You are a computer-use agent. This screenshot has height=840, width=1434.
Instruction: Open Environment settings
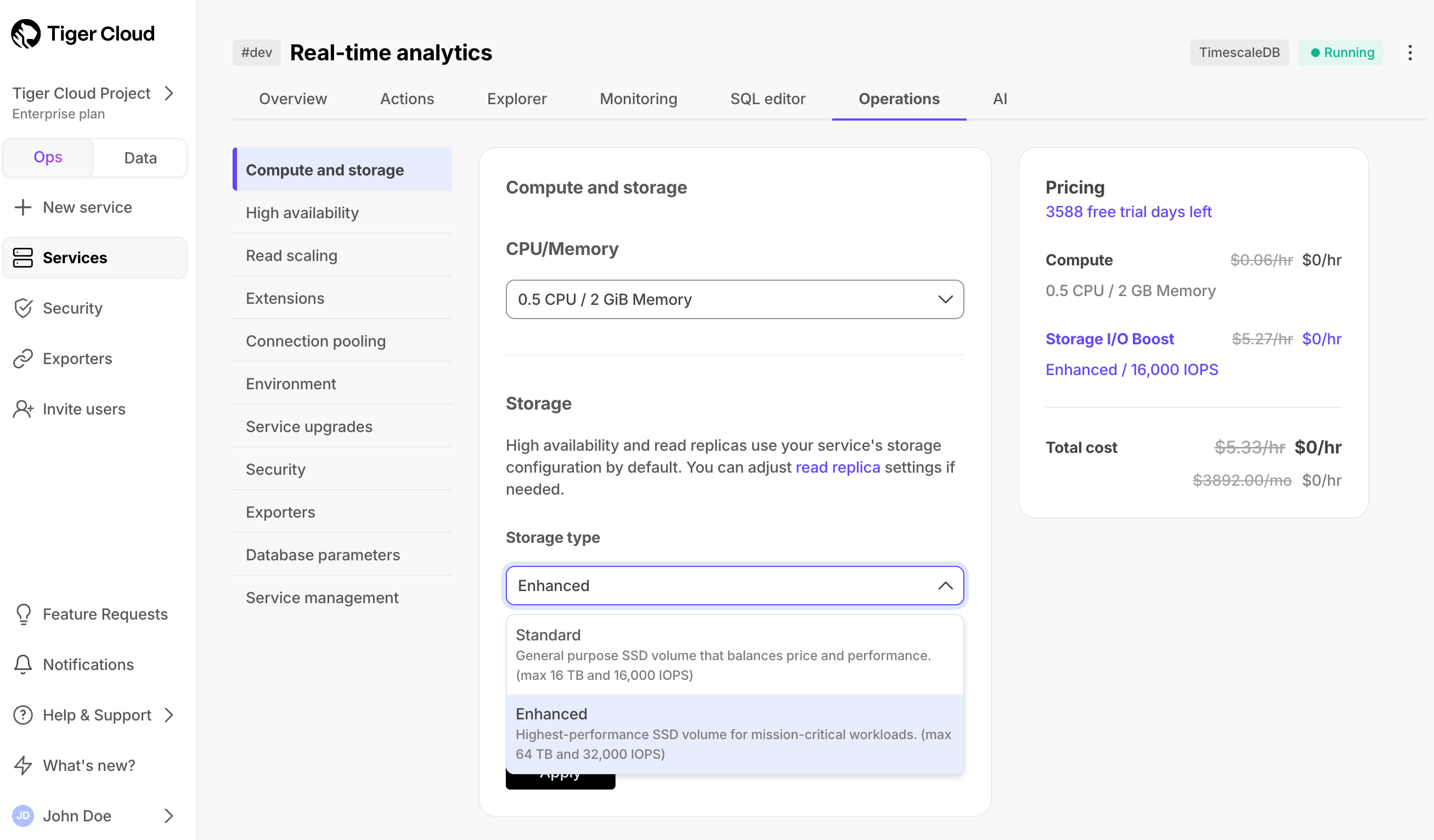tap(342, 383)
